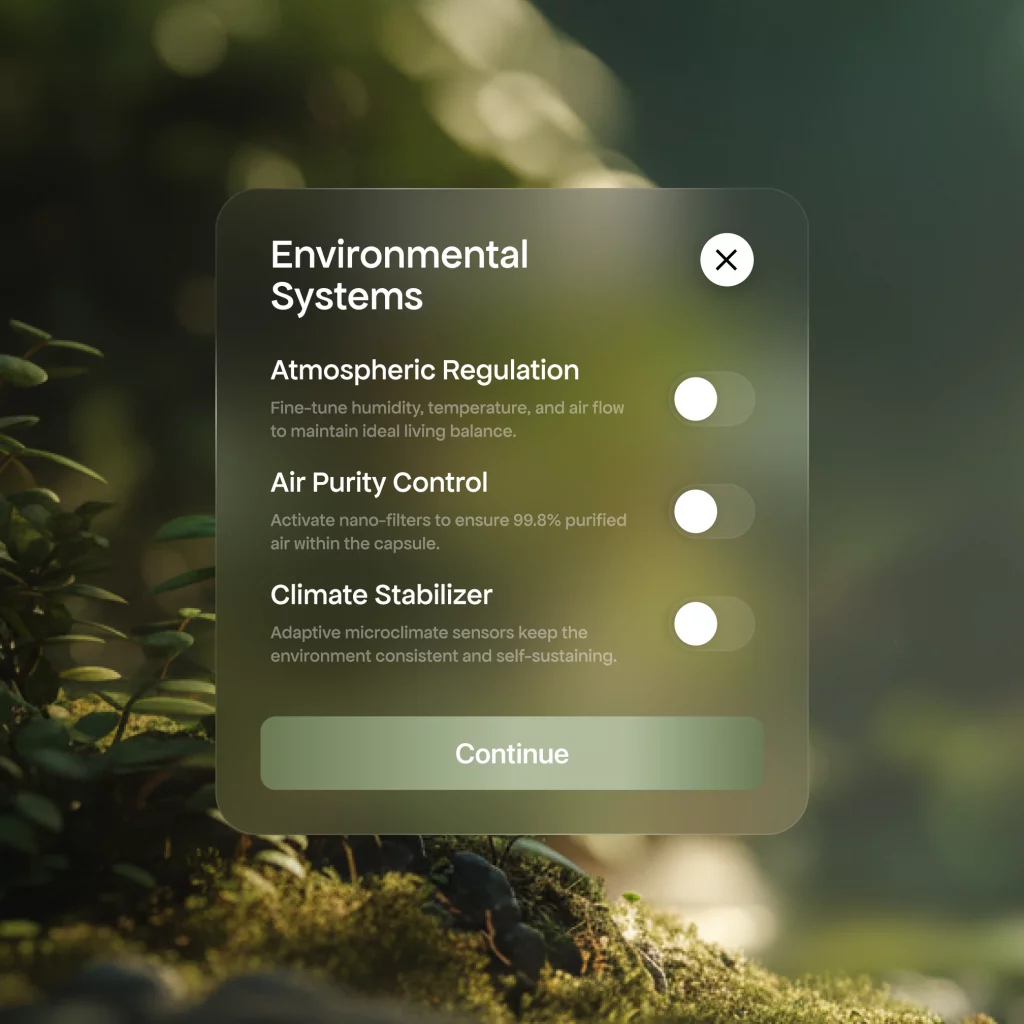Click the empty track of Climate Stabilizer switch
The width and height of the screenshot is (1024, 1024).
[737, 624]
